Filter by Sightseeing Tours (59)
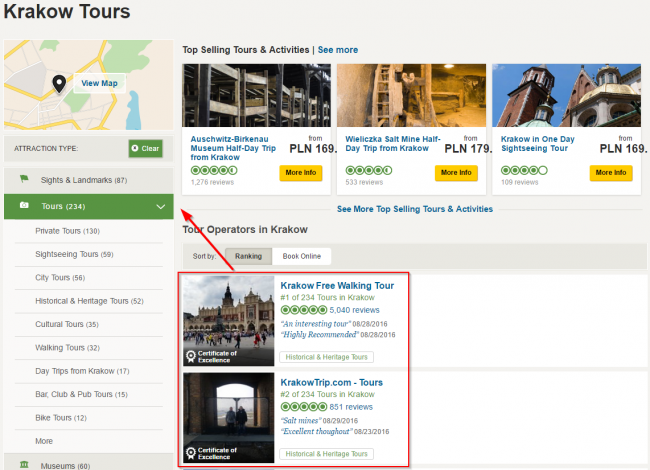Viewport: 650px width, 470px height. [x=74, y=254]
